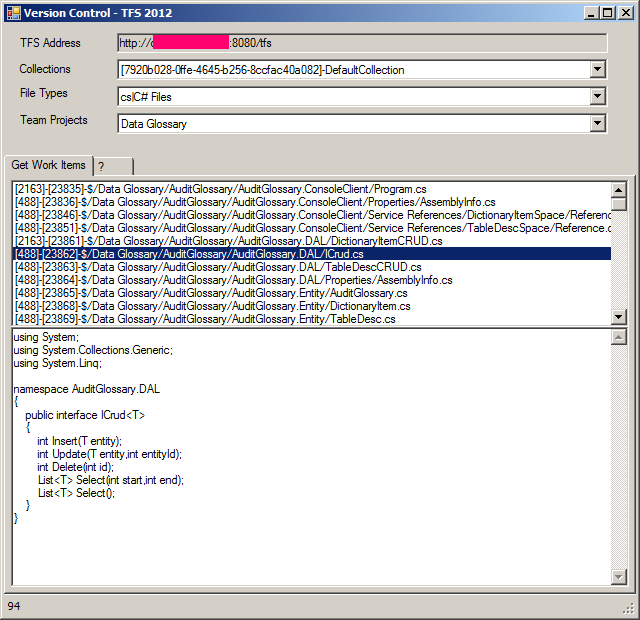Select the [23865] AuditGlossary.cs row
Image resolution: width=640 pixels, height=620 pixels.
(312, 293)
